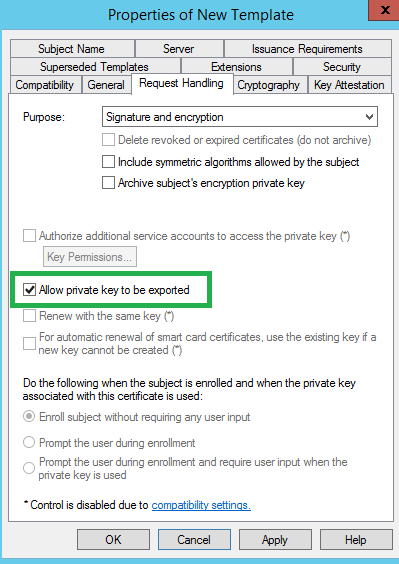Image resolution: width=399 pixels, height=564 pixels.
Task: Switch to the Security tab
Action: pos(342,67)
